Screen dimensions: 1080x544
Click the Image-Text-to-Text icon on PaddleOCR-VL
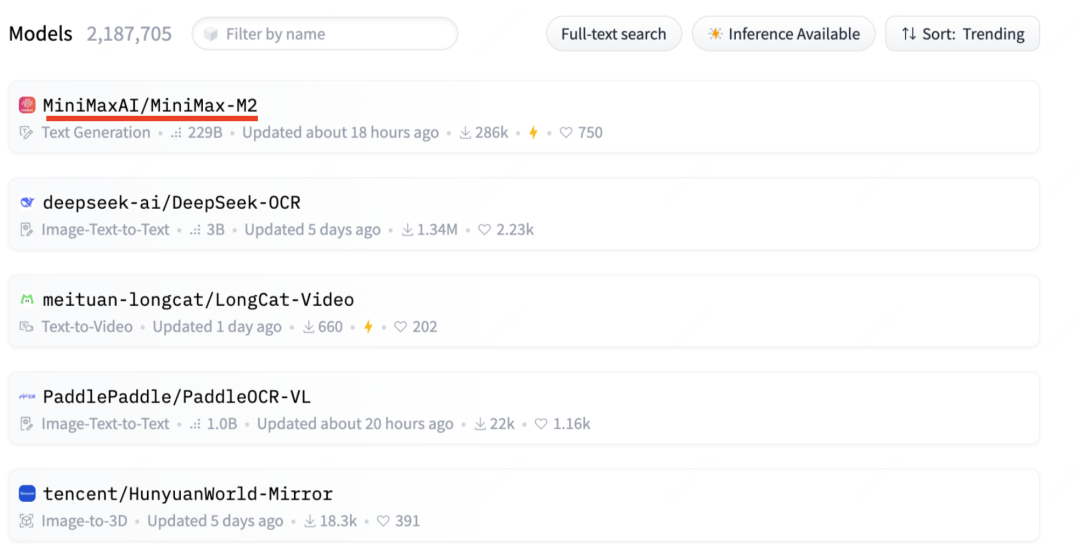click(26, 424)
